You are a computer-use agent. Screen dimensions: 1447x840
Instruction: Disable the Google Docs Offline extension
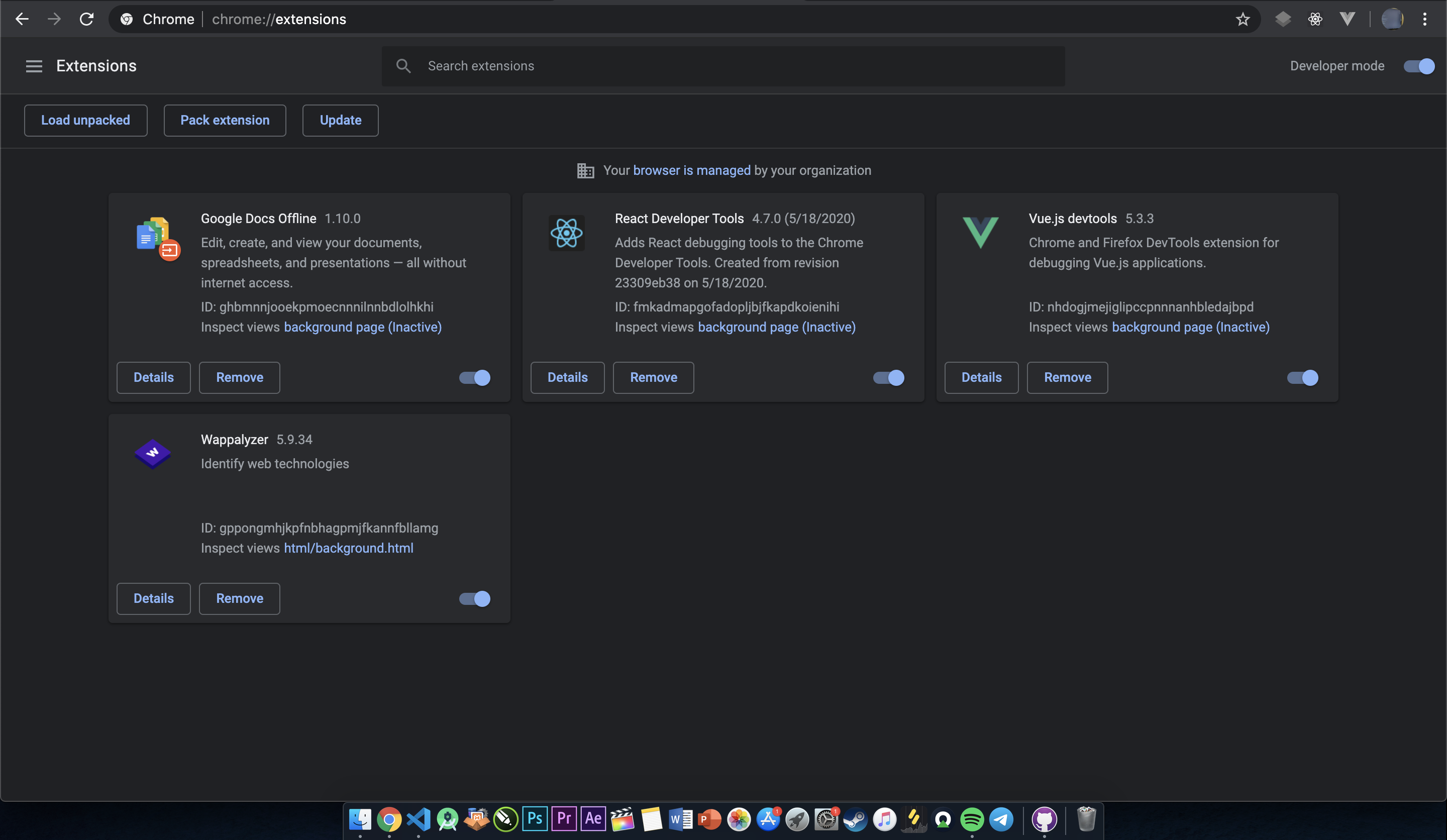474,377
